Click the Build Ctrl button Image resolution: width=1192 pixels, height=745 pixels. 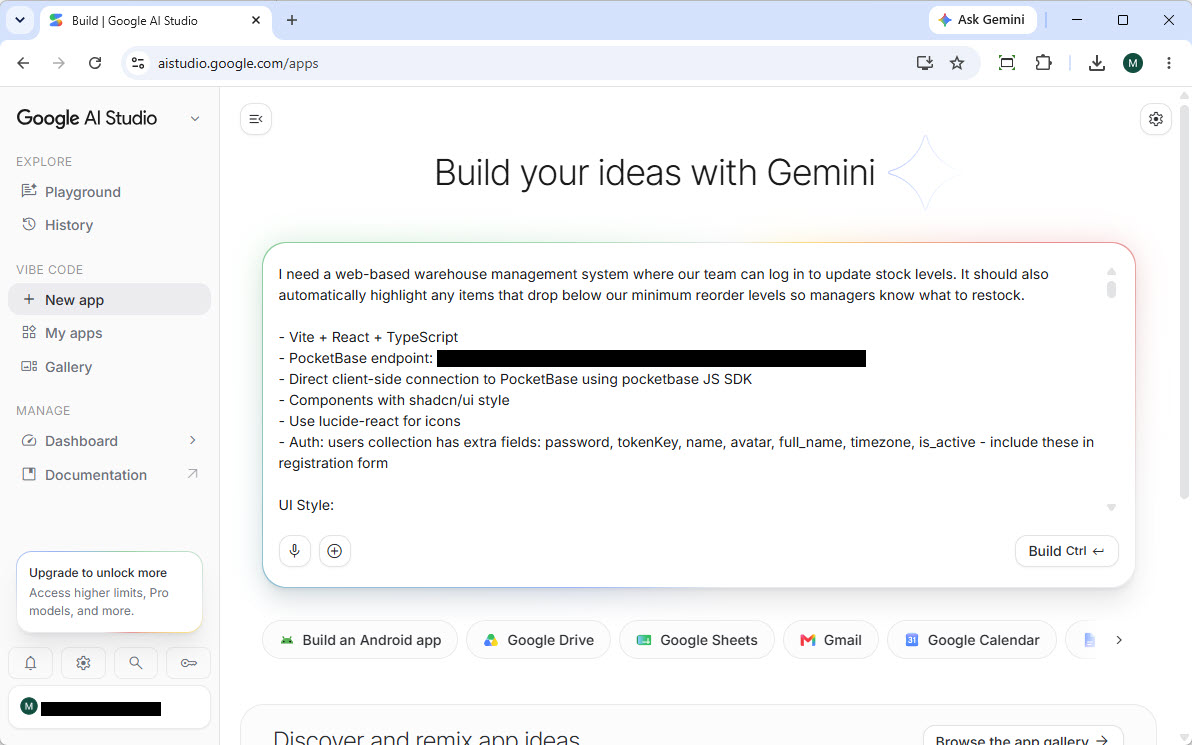(1066, 551)
